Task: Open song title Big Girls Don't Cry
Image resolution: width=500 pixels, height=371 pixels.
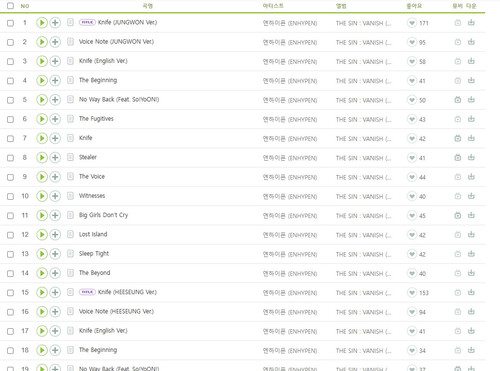Action: pos(103,215)
